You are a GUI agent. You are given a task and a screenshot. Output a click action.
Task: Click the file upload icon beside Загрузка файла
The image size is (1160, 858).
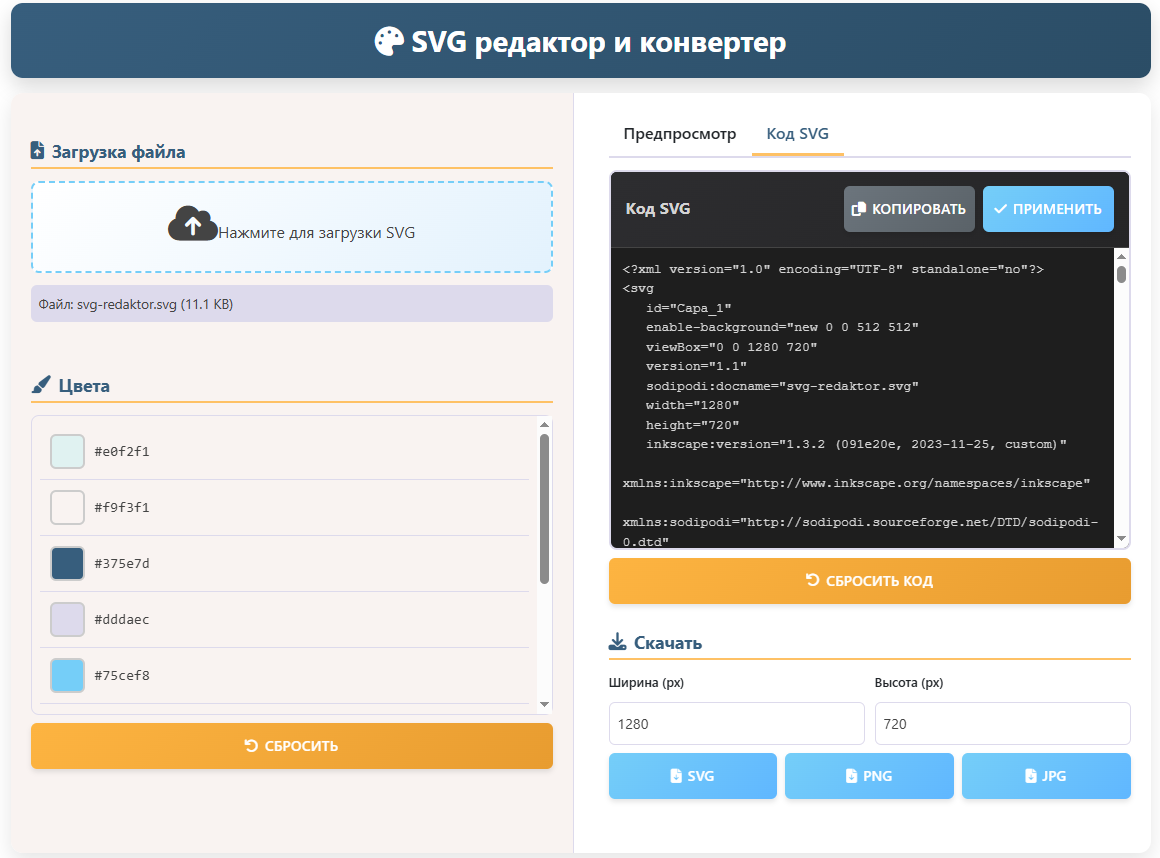click(37, 151)
